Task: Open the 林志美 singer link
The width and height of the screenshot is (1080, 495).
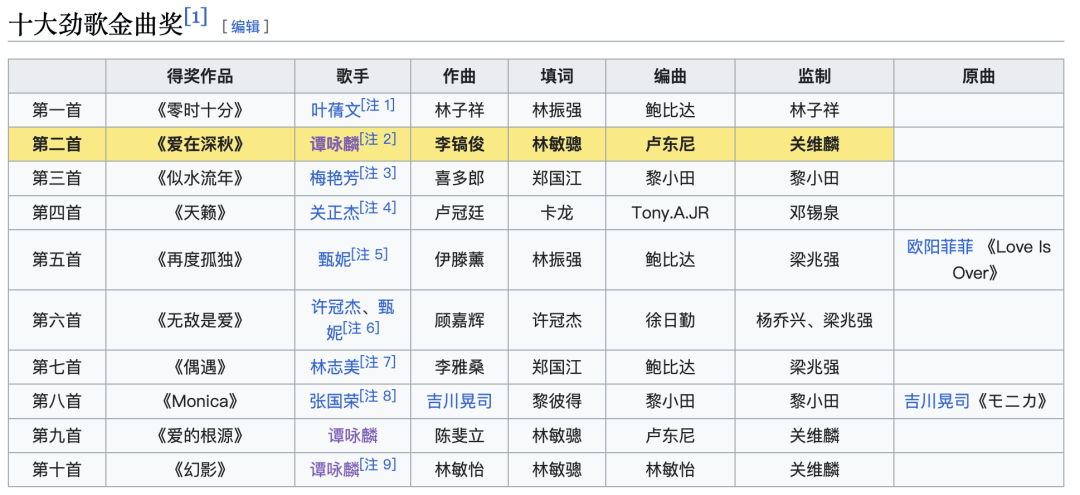Action: tap(335, 368)
